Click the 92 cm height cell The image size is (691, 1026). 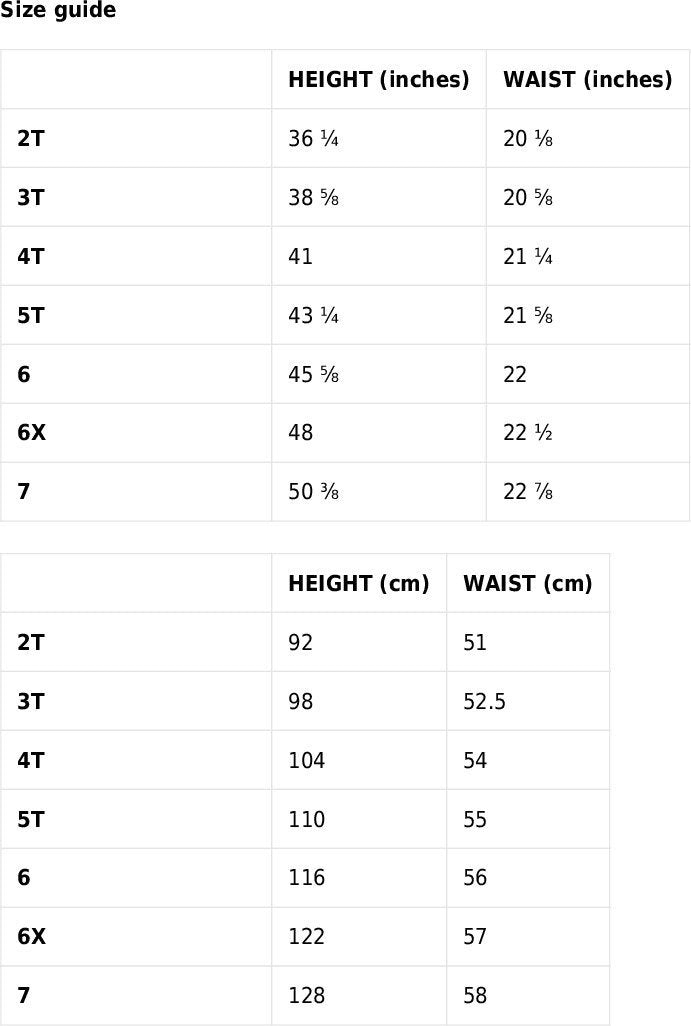point(301,643)
